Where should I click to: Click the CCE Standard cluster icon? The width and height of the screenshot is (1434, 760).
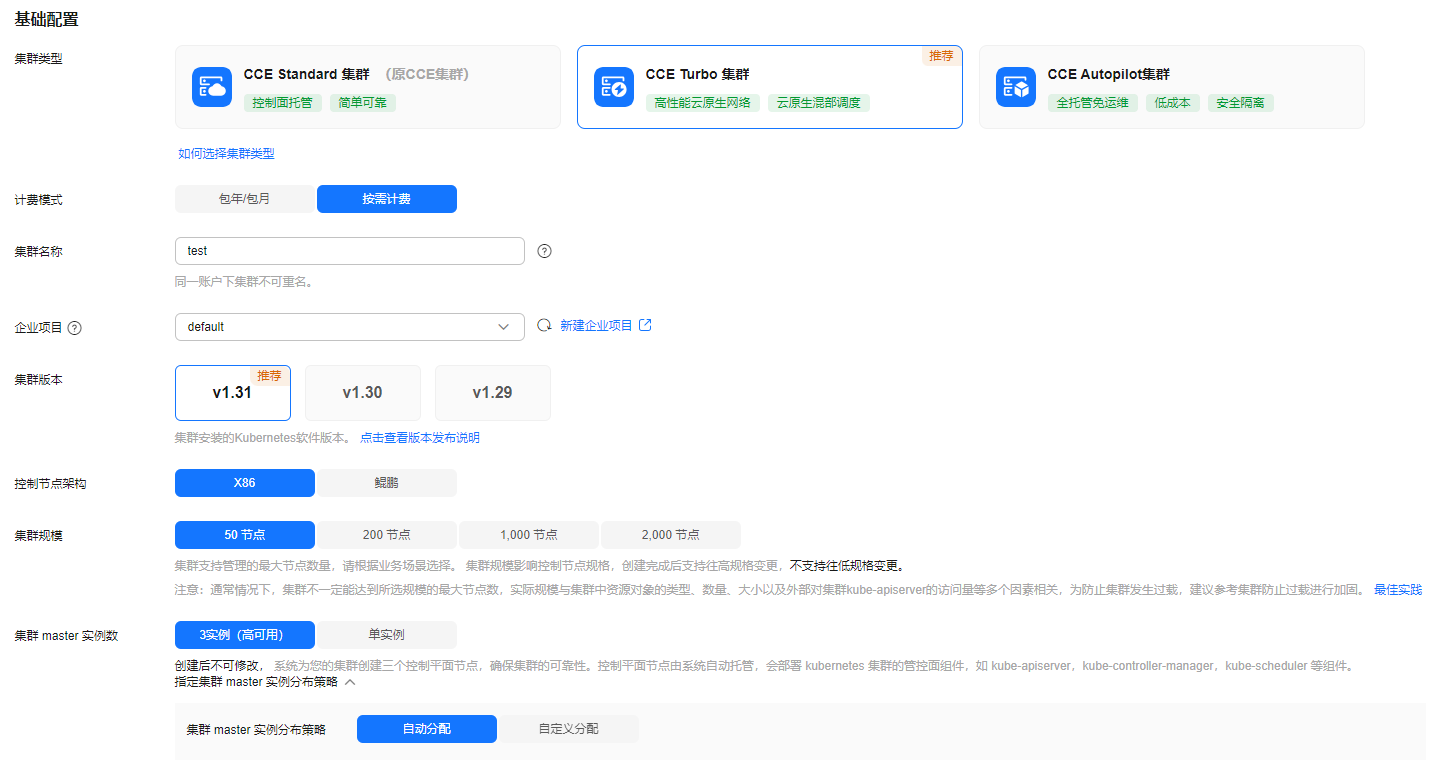pos(212,87)
